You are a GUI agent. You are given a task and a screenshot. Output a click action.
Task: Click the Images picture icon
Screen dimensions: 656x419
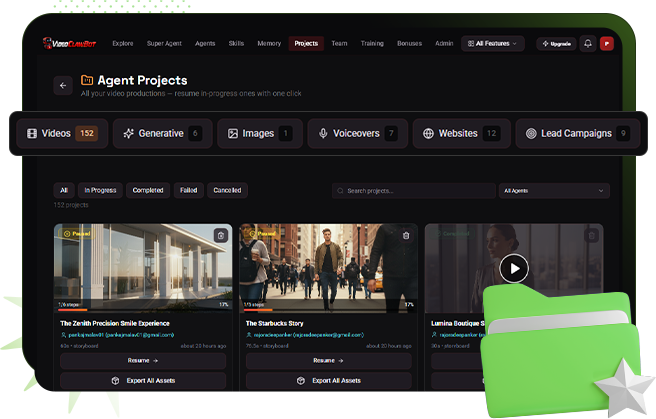click(233, 133)
